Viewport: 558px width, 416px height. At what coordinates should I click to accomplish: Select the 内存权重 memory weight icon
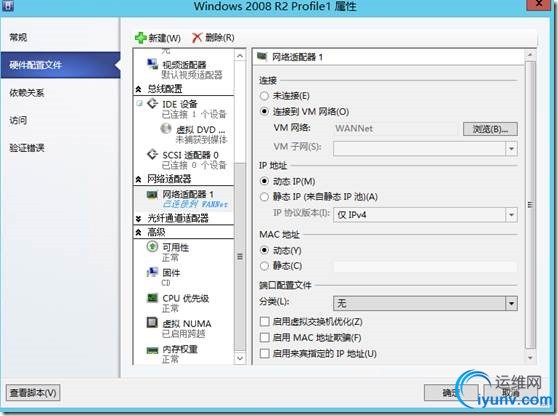point(152,351)
